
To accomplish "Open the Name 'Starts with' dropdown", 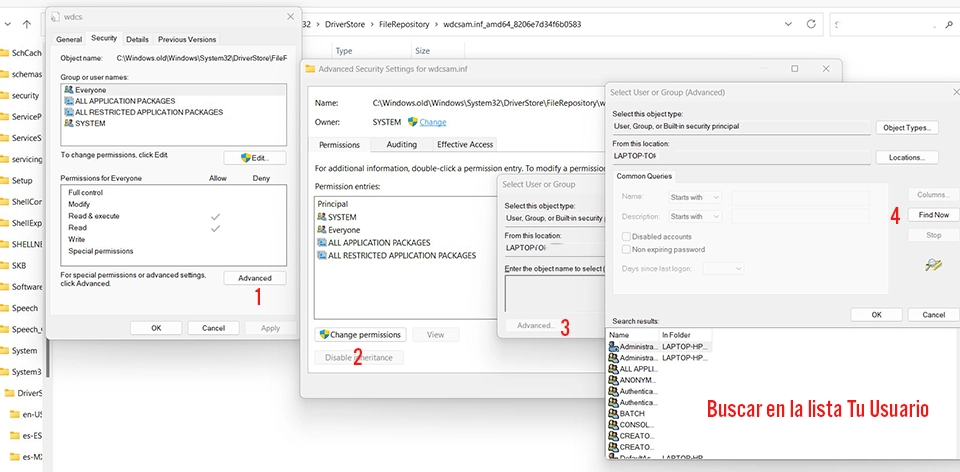I will pos(695,197).
